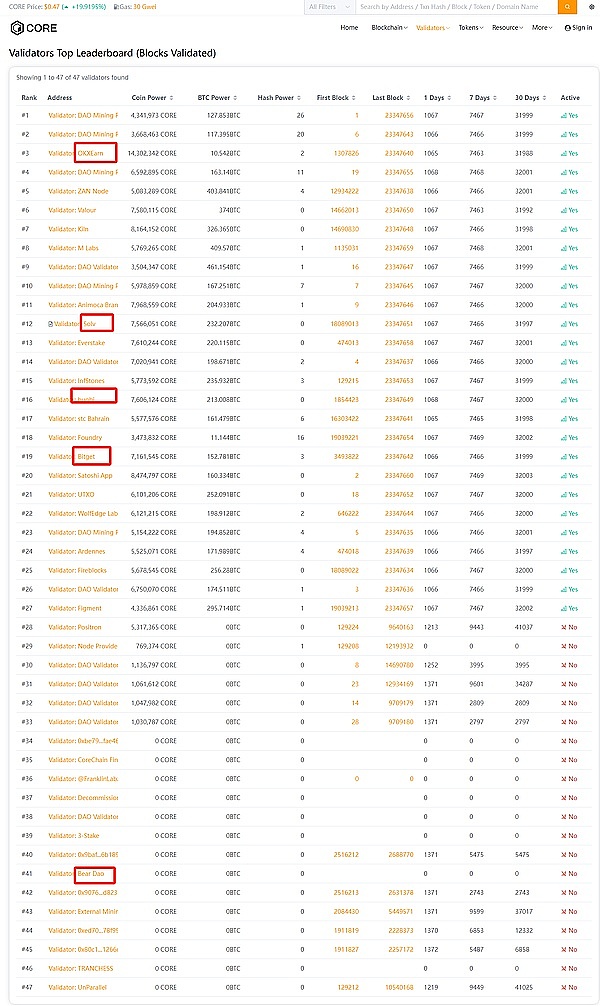The width and height of the screenshot is (600, 1006).
Task: Sort by Hash Power column arrows
Action: coord(298,98)
